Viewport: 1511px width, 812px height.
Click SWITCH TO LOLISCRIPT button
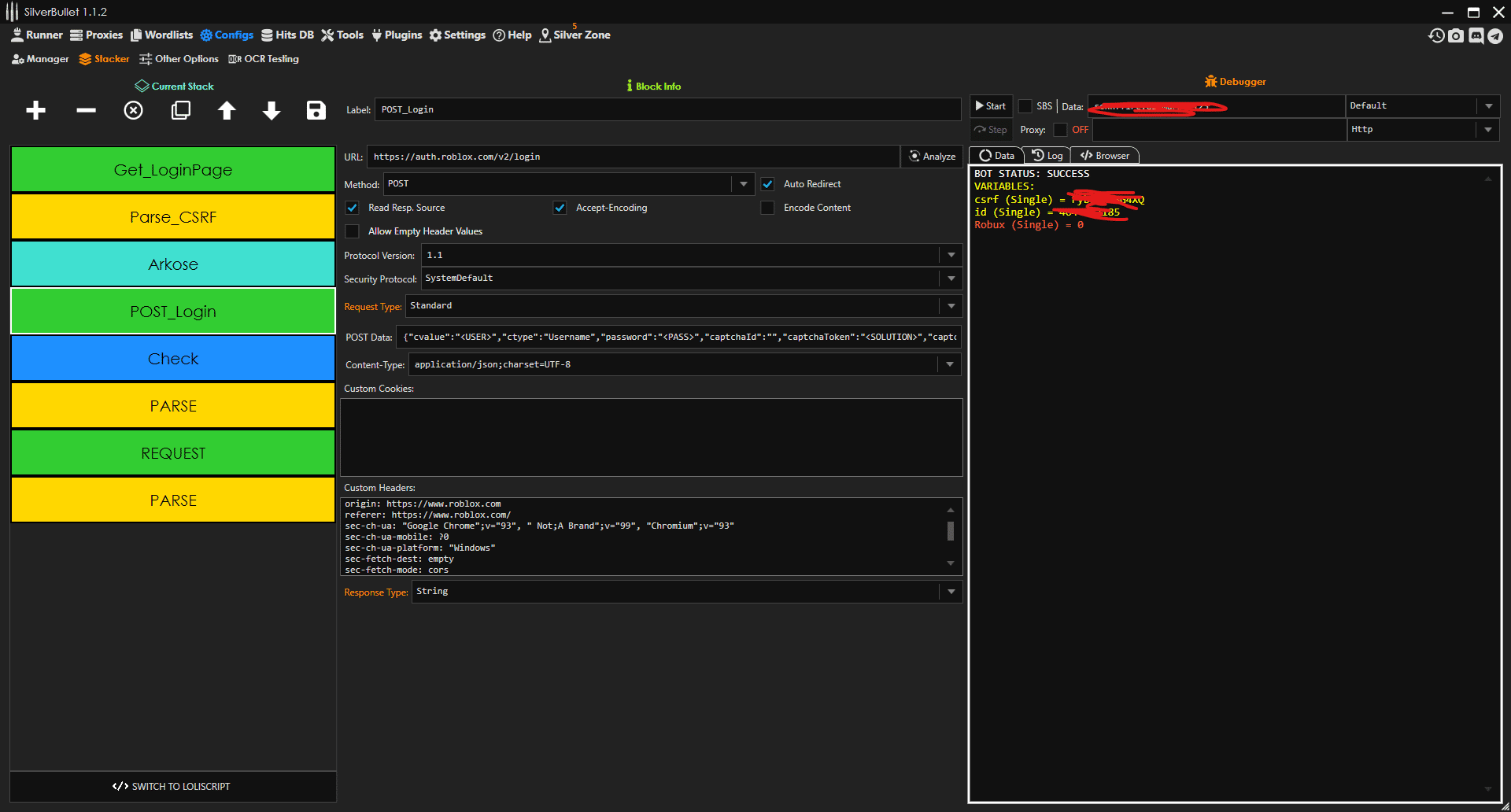tap(172, 786)
